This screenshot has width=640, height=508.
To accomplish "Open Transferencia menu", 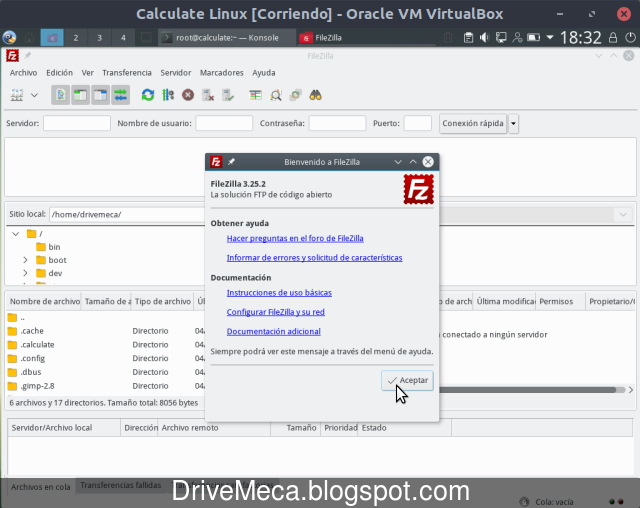I will coord(127,73).
